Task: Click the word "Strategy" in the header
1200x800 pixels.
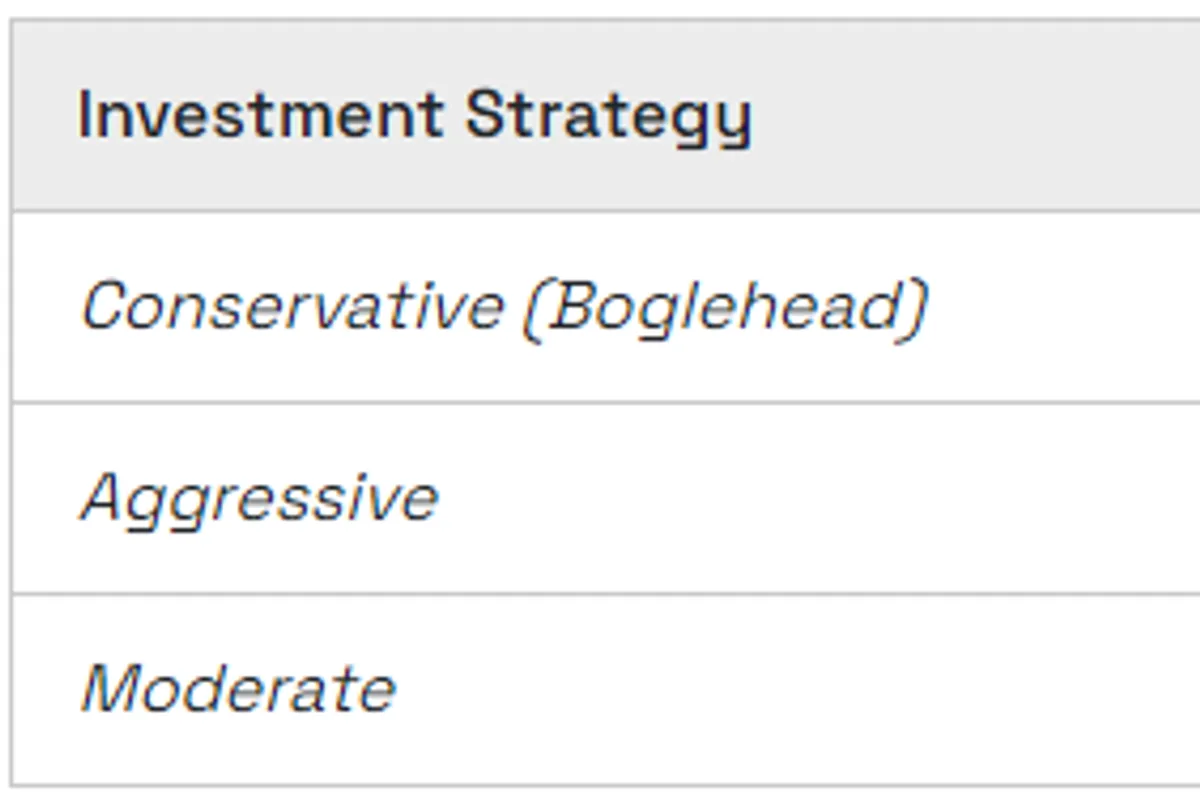Action: click(608, 117)
